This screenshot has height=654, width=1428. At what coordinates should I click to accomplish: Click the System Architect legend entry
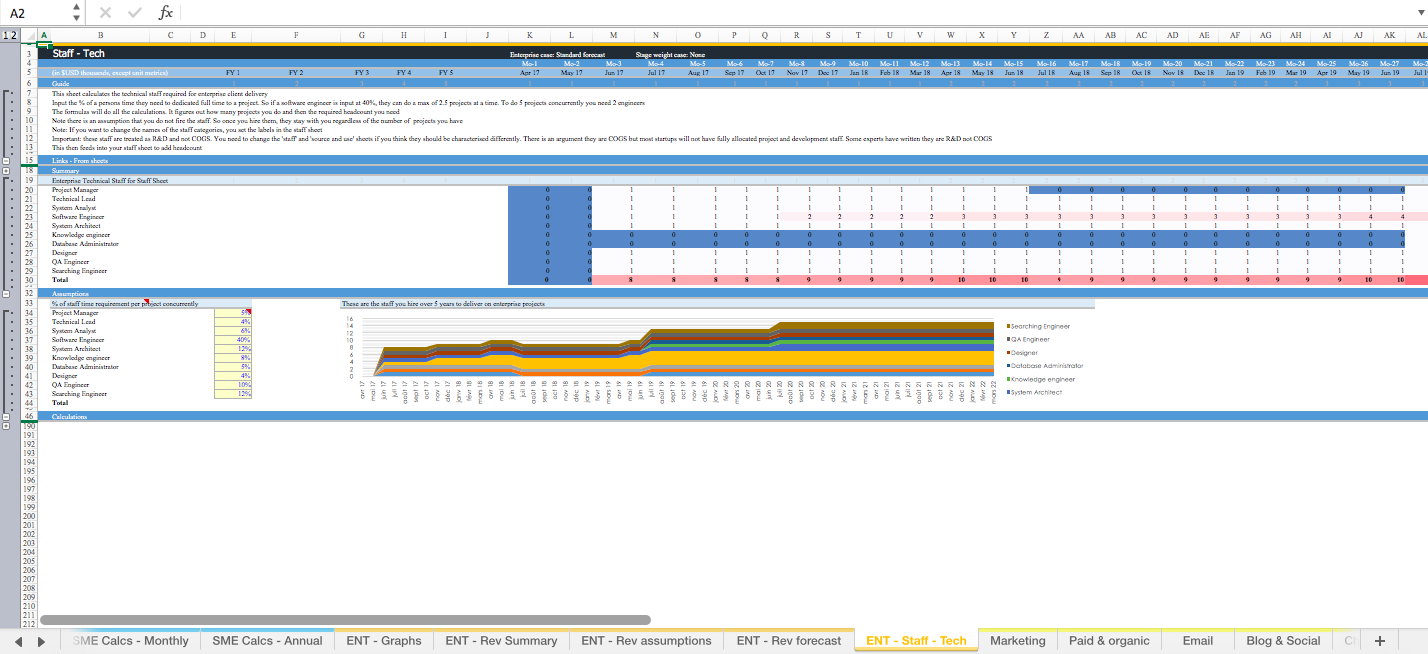pos(1036,392)
